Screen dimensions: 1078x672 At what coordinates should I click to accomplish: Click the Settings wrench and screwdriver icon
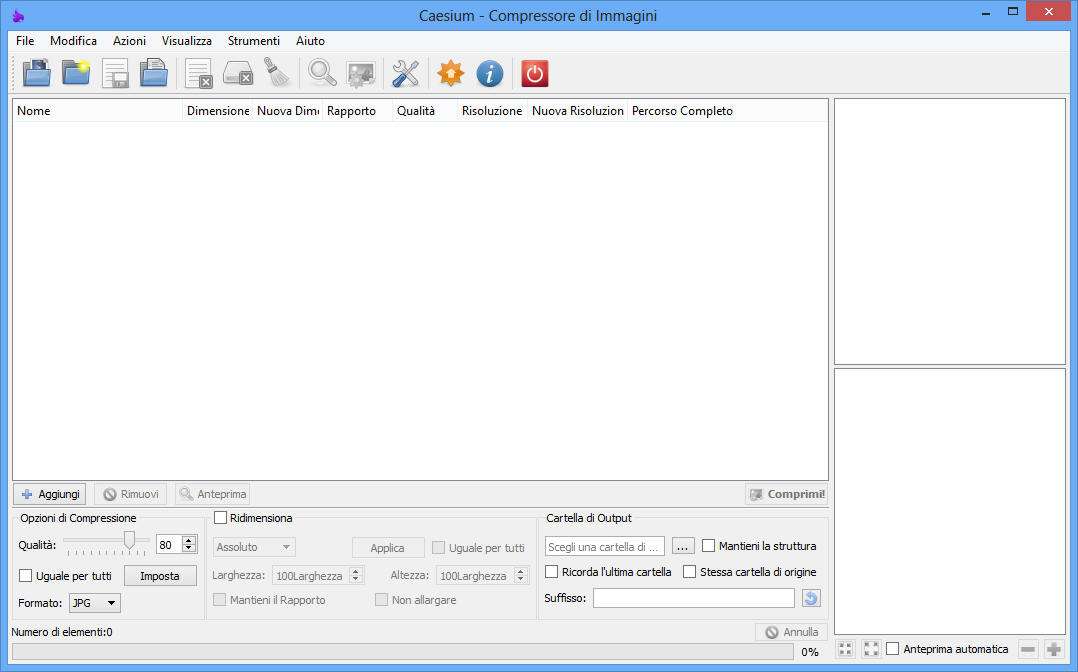pos(405,73)
